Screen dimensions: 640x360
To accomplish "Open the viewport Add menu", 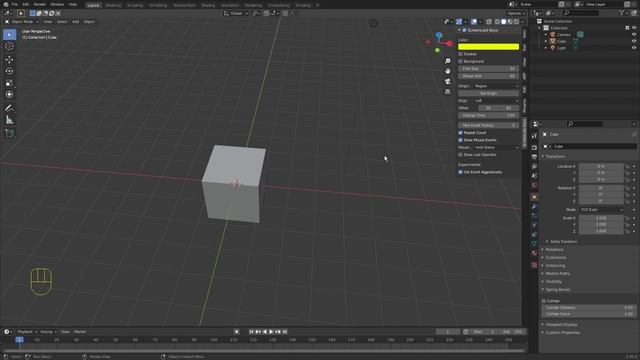I will 76,22.
